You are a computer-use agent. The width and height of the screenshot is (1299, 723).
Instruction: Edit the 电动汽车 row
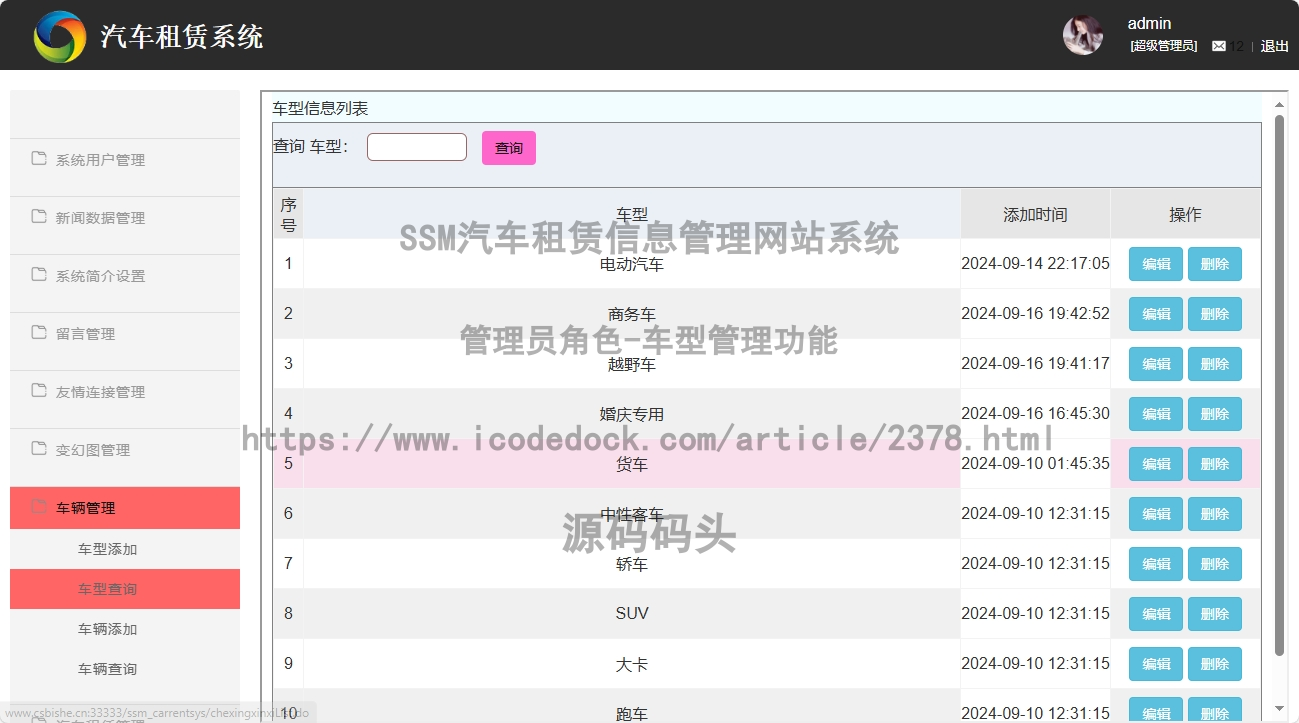point(1156,264)
